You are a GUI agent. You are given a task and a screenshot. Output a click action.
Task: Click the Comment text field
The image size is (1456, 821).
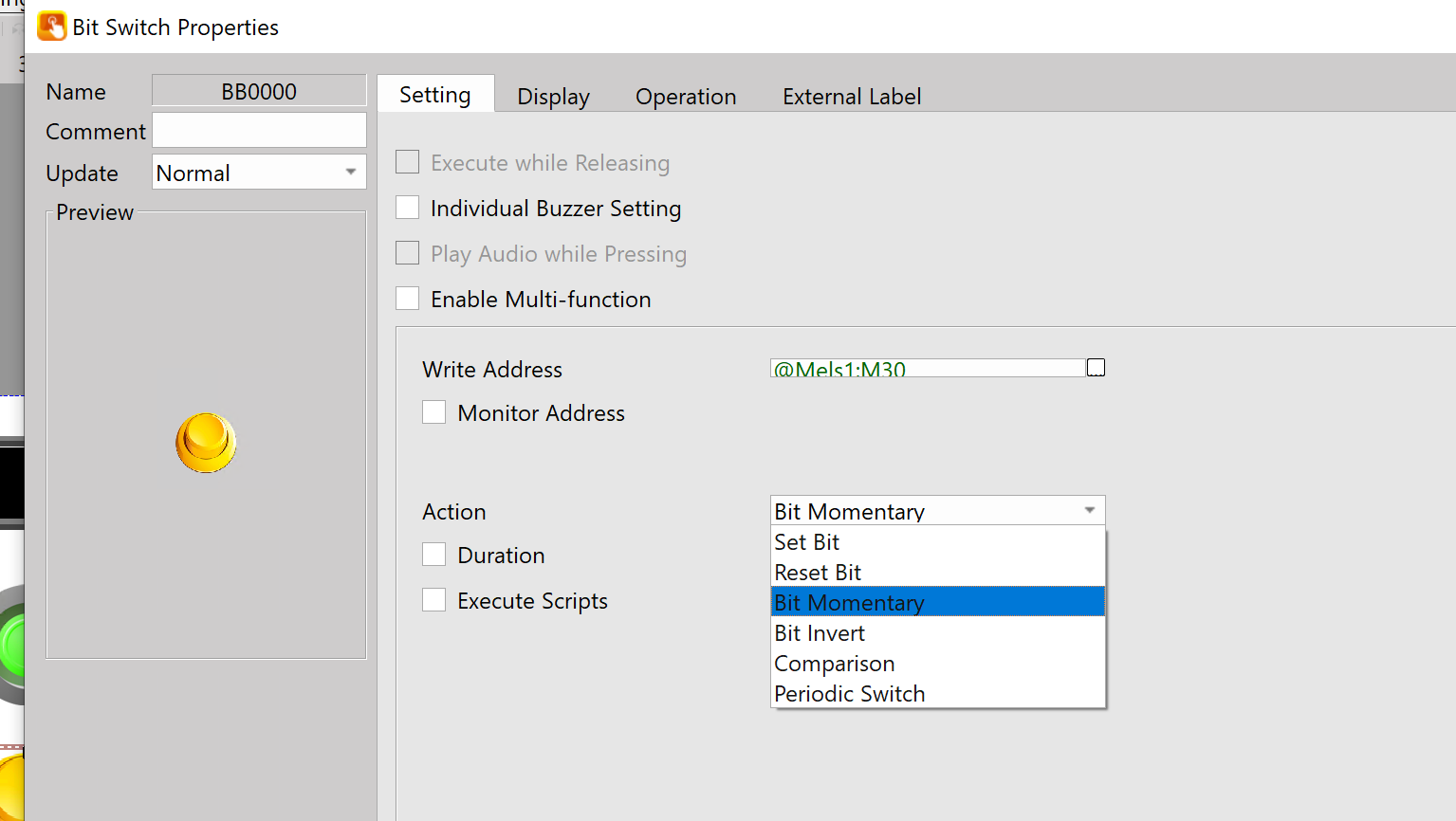(259, 131)
